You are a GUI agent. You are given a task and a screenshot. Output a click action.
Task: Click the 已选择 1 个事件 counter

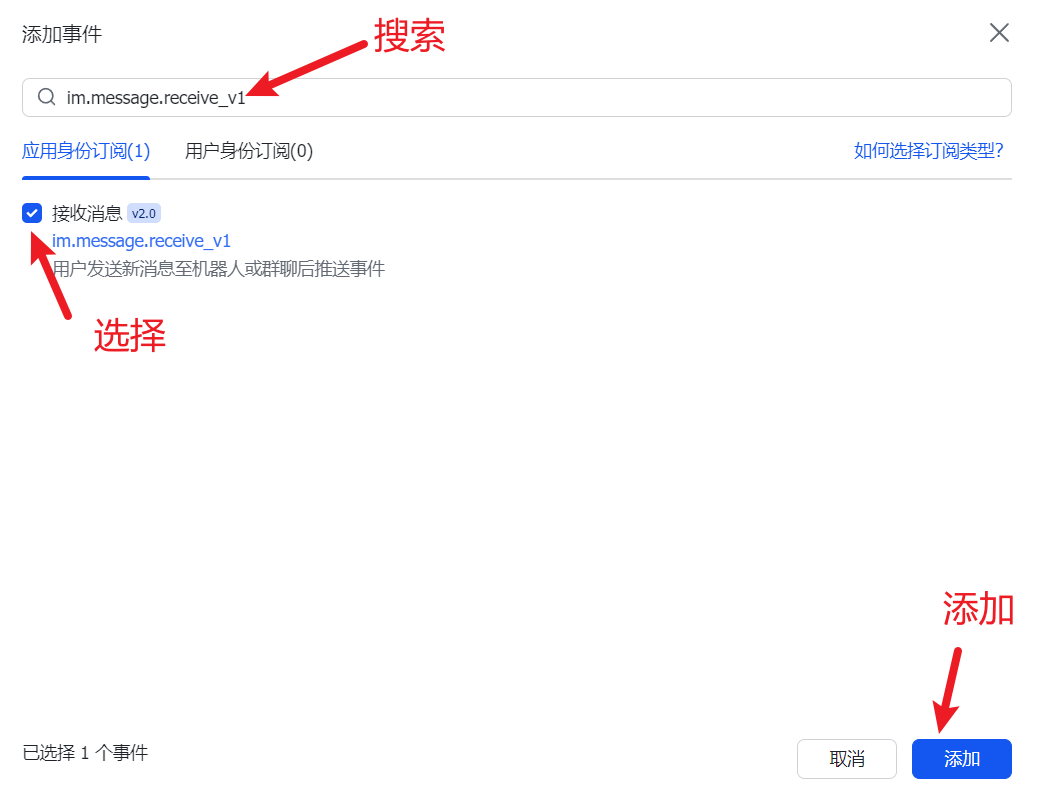[85, 753]
